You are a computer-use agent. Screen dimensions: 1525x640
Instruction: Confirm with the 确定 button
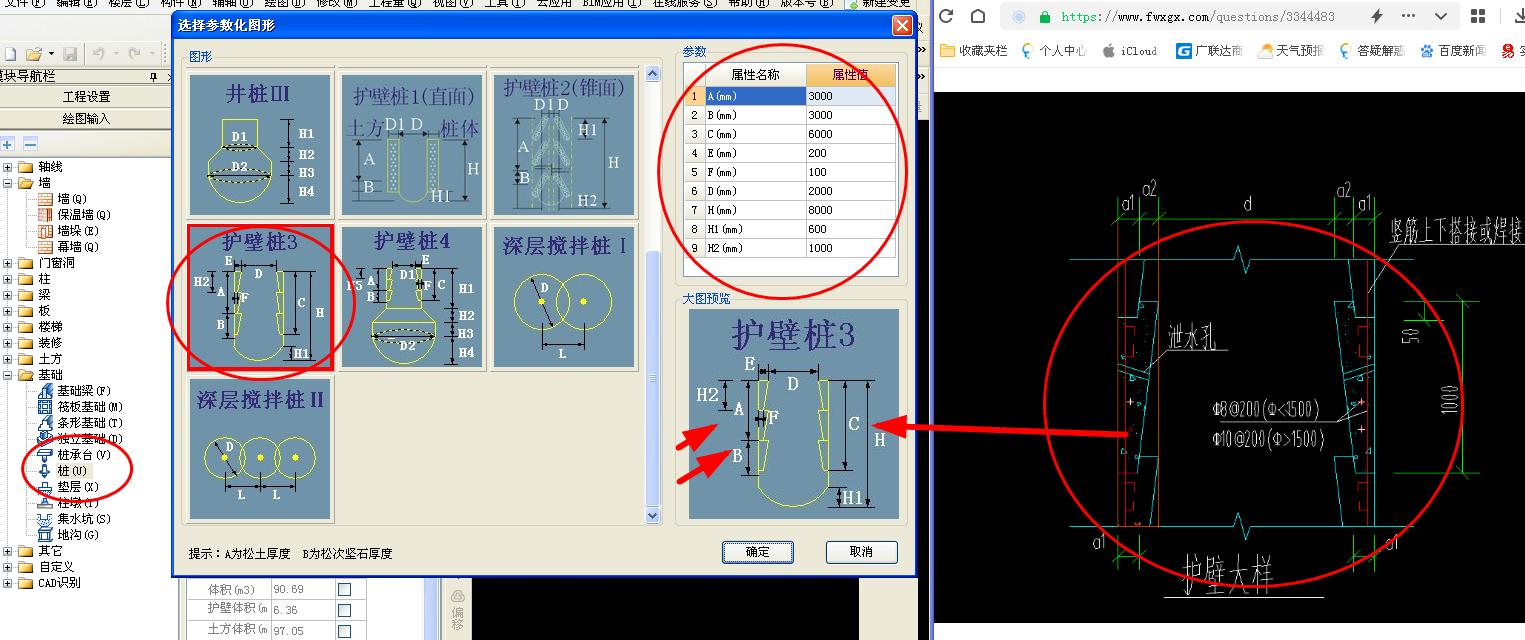pyautogui.click(x=758, y=552)
